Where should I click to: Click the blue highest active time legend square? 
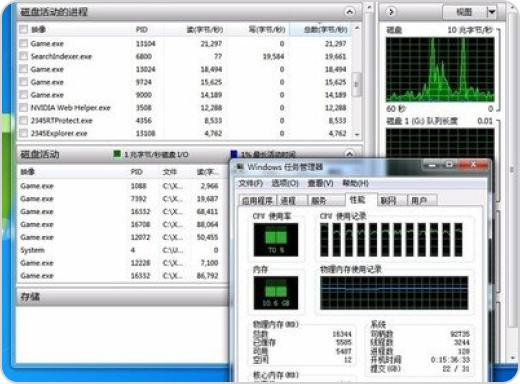234,154
